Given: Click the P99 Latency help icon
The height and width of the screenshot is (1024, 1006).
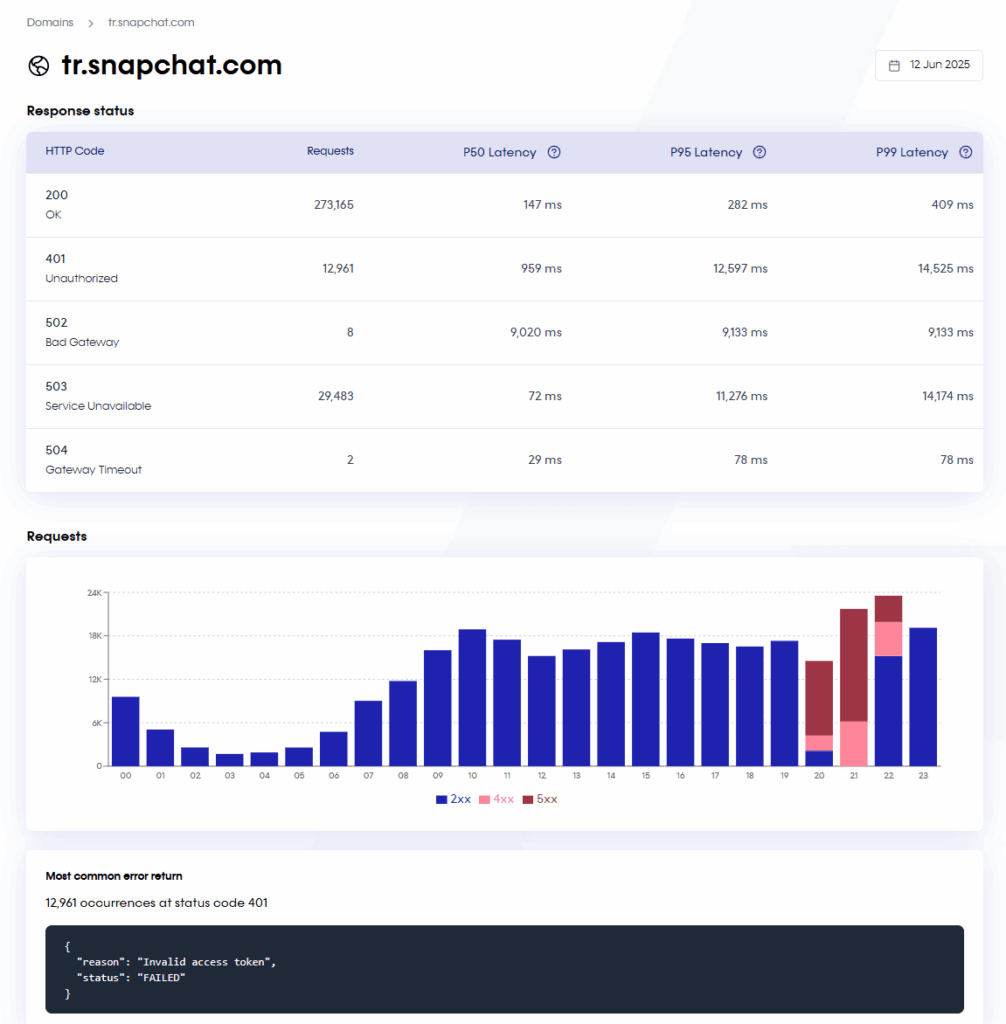Looking at the screenshot, I should tap(965, 152).
